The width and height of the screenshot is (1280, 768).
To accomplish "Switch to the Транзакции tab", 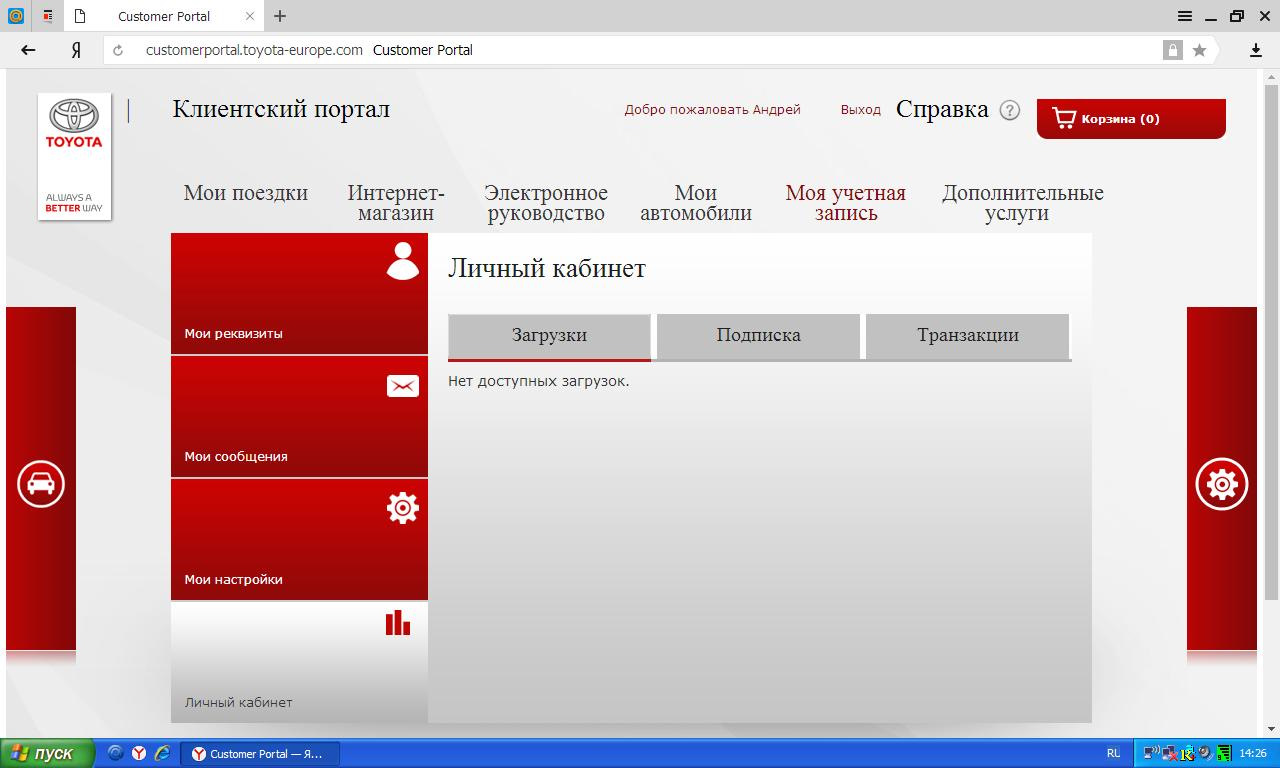I will click(x=968, y=336).
